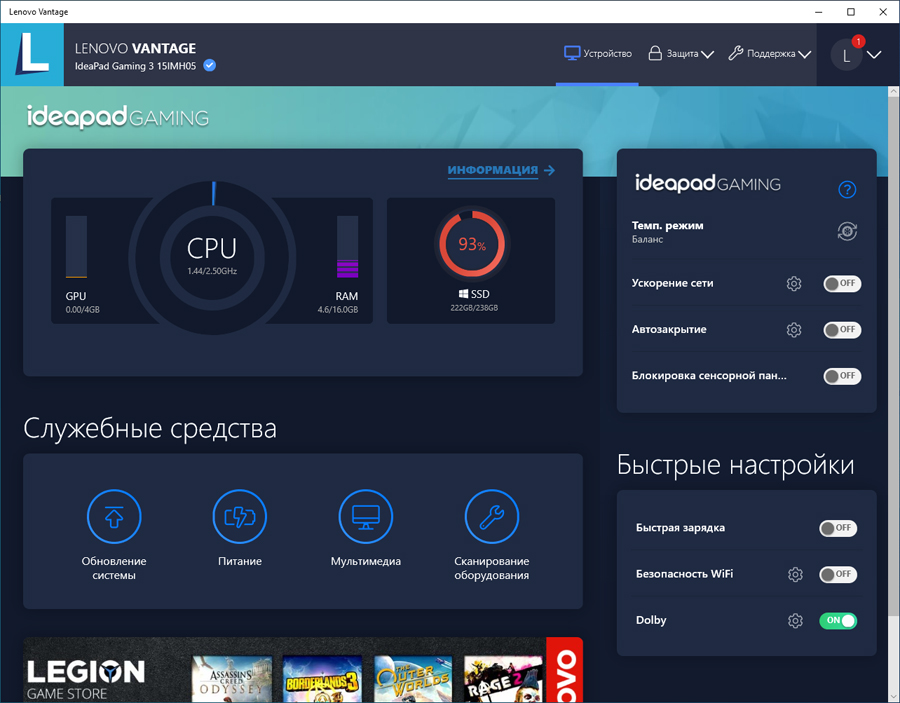Open Borderlands 3 game thumbnail
This screenshot has height=703, width=900.
click(x=322, y=679)
